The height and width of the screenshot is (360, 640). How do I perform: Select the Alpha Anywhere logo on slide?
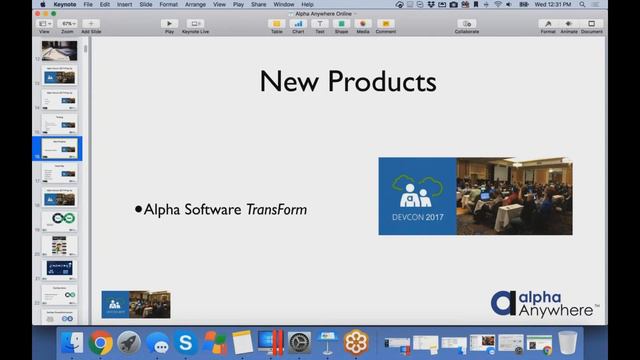pos(545,304)
